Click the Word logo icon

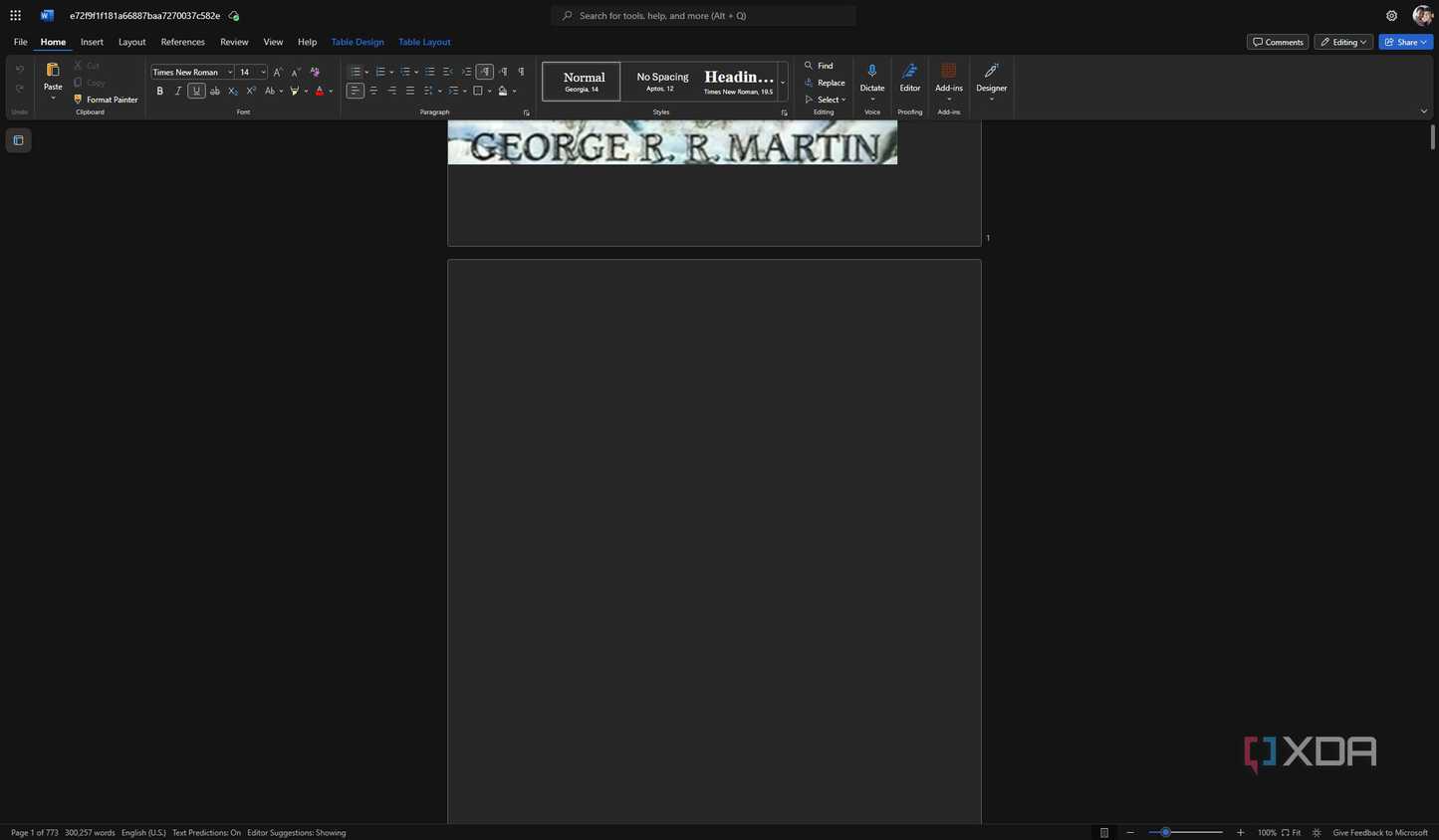coord(47,16)
